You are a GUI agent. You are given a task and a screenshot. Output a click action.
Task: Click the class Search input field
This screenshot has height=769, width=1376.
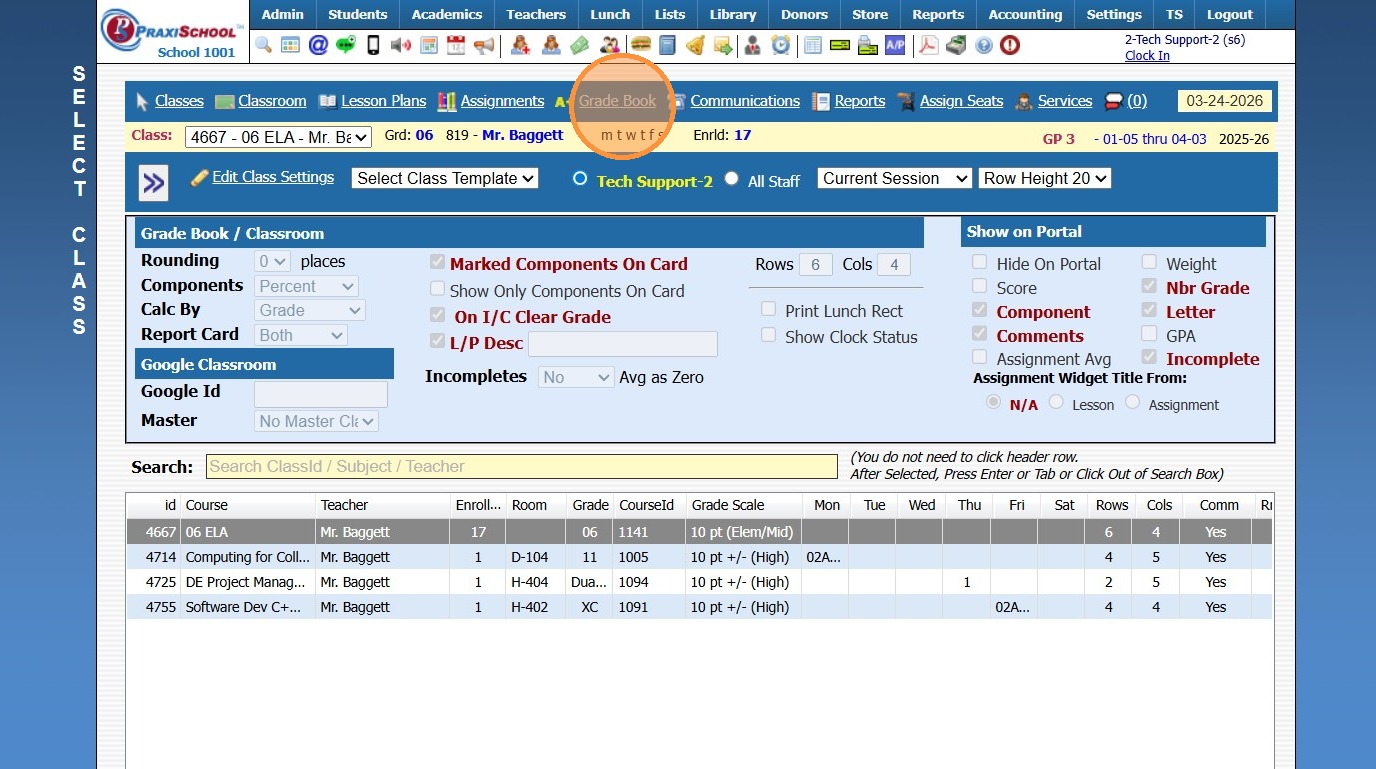coord(521,466)
